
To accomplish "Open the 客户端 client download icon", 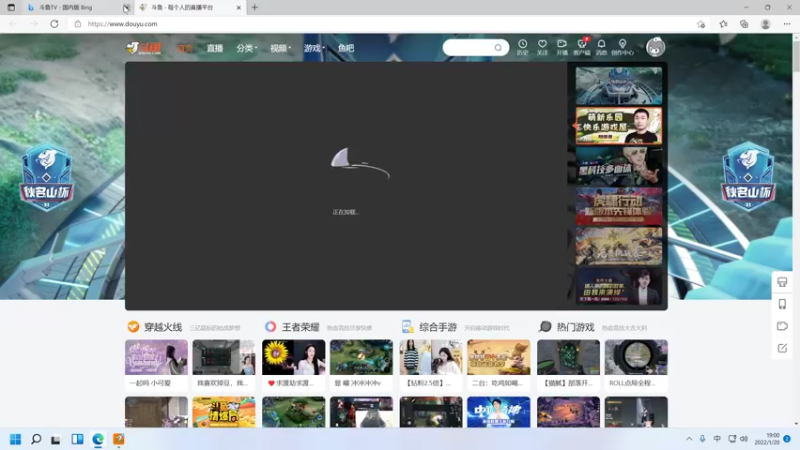I will point(582,47).
